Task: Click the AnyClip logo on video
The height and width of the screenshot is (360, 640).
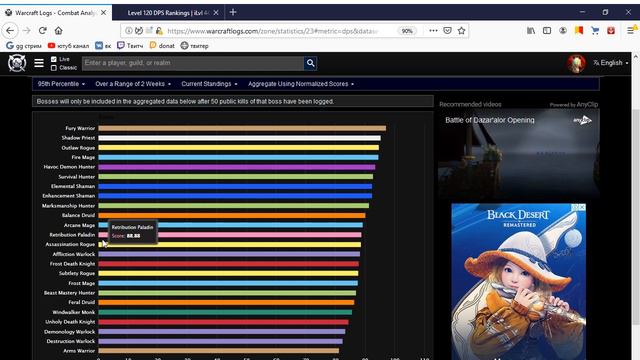Action: coord(582,120)
